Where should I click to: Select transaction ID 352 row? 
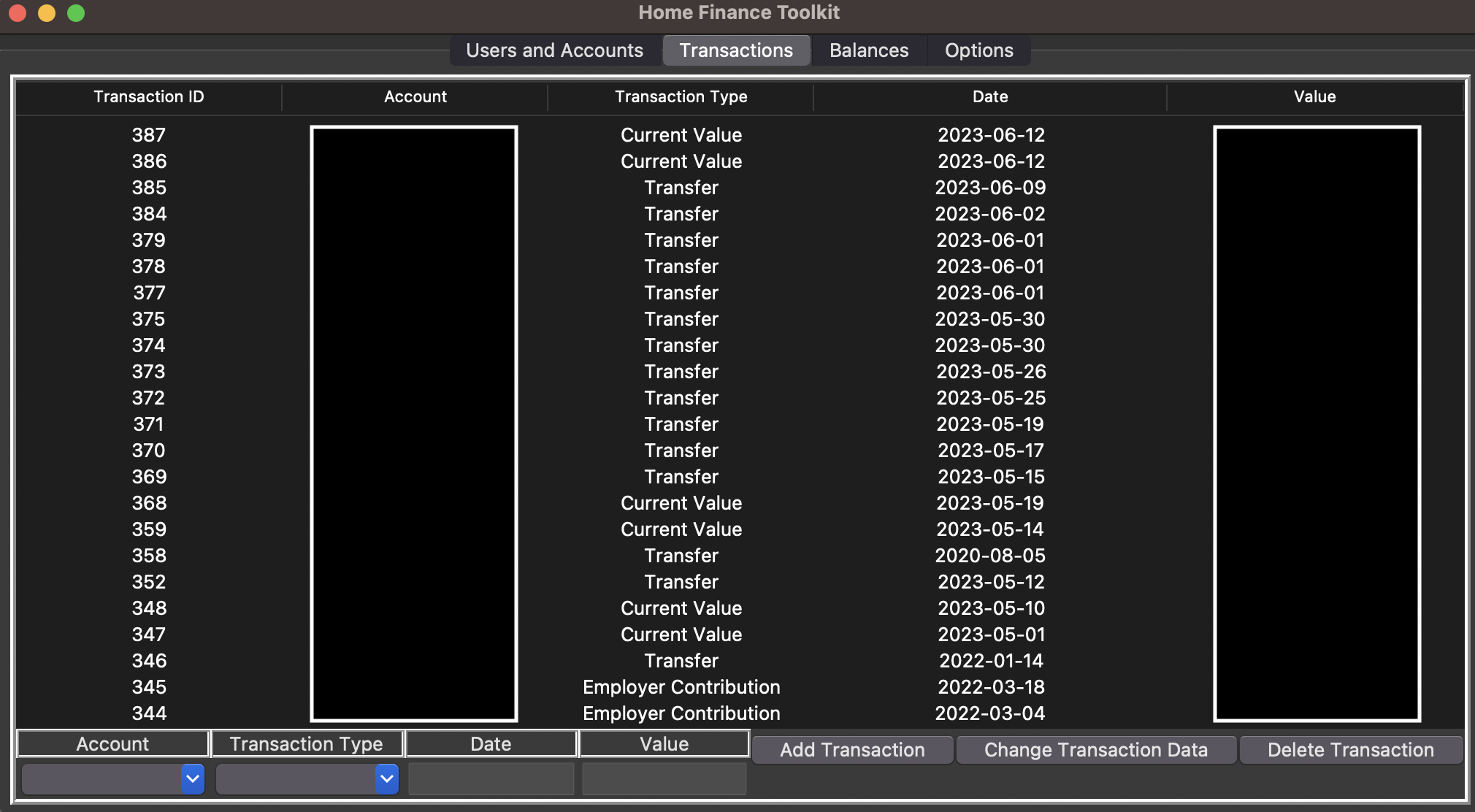pos(740,582)
